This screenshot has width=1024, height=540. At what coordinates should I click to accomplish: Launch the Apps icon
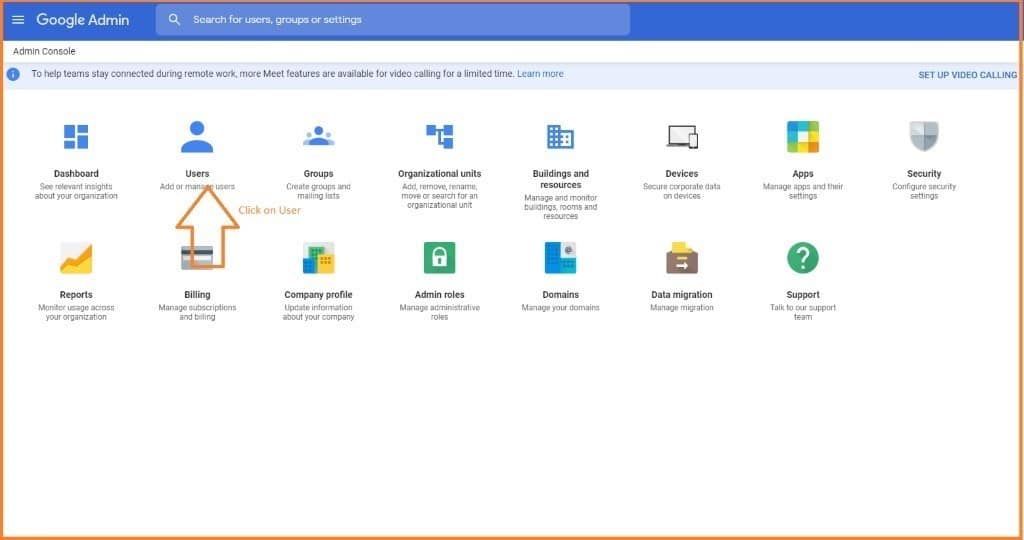click(x=803, y=137)
